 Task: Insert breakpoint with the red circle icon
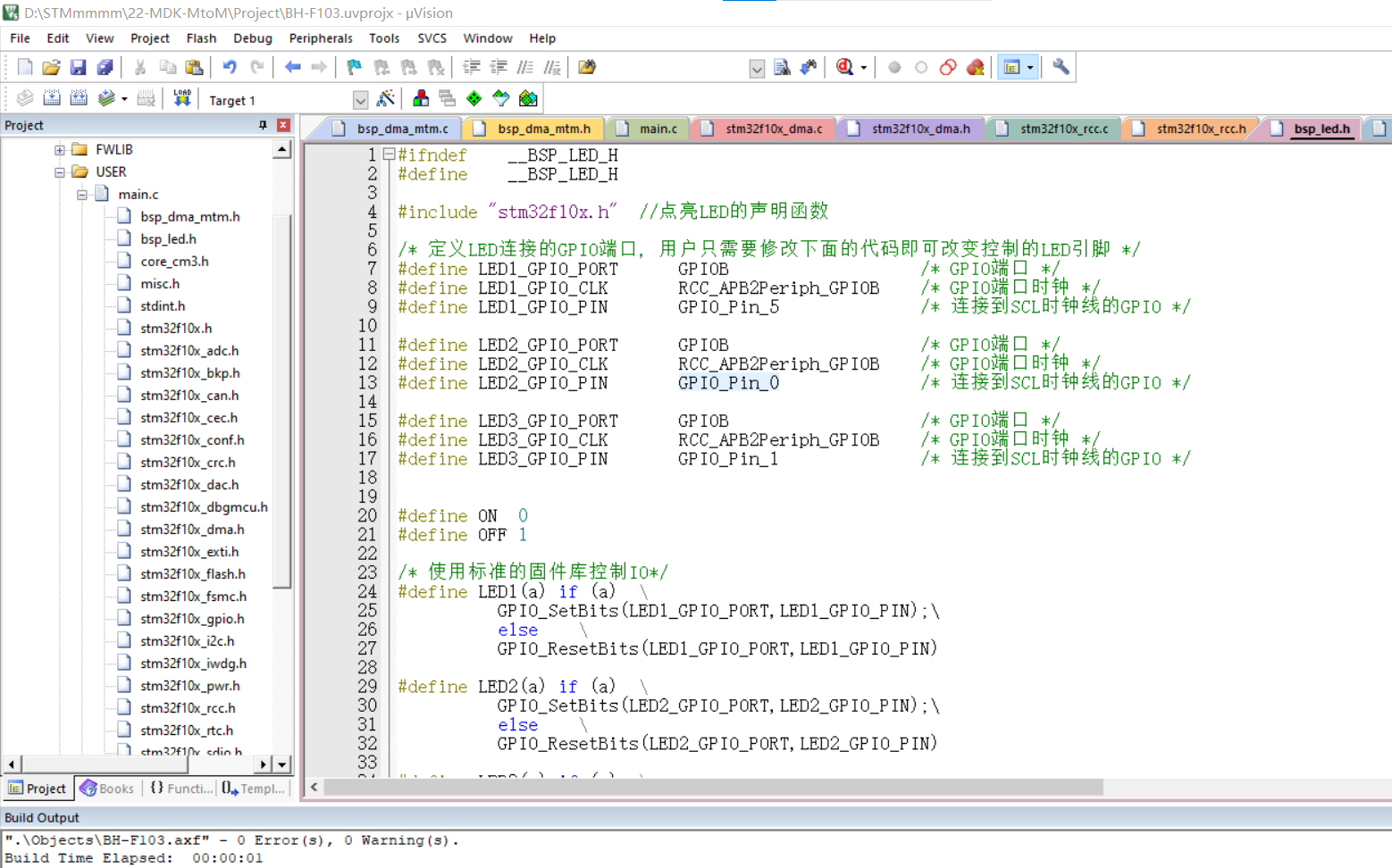pyautogui.click(x=894, y=67)
